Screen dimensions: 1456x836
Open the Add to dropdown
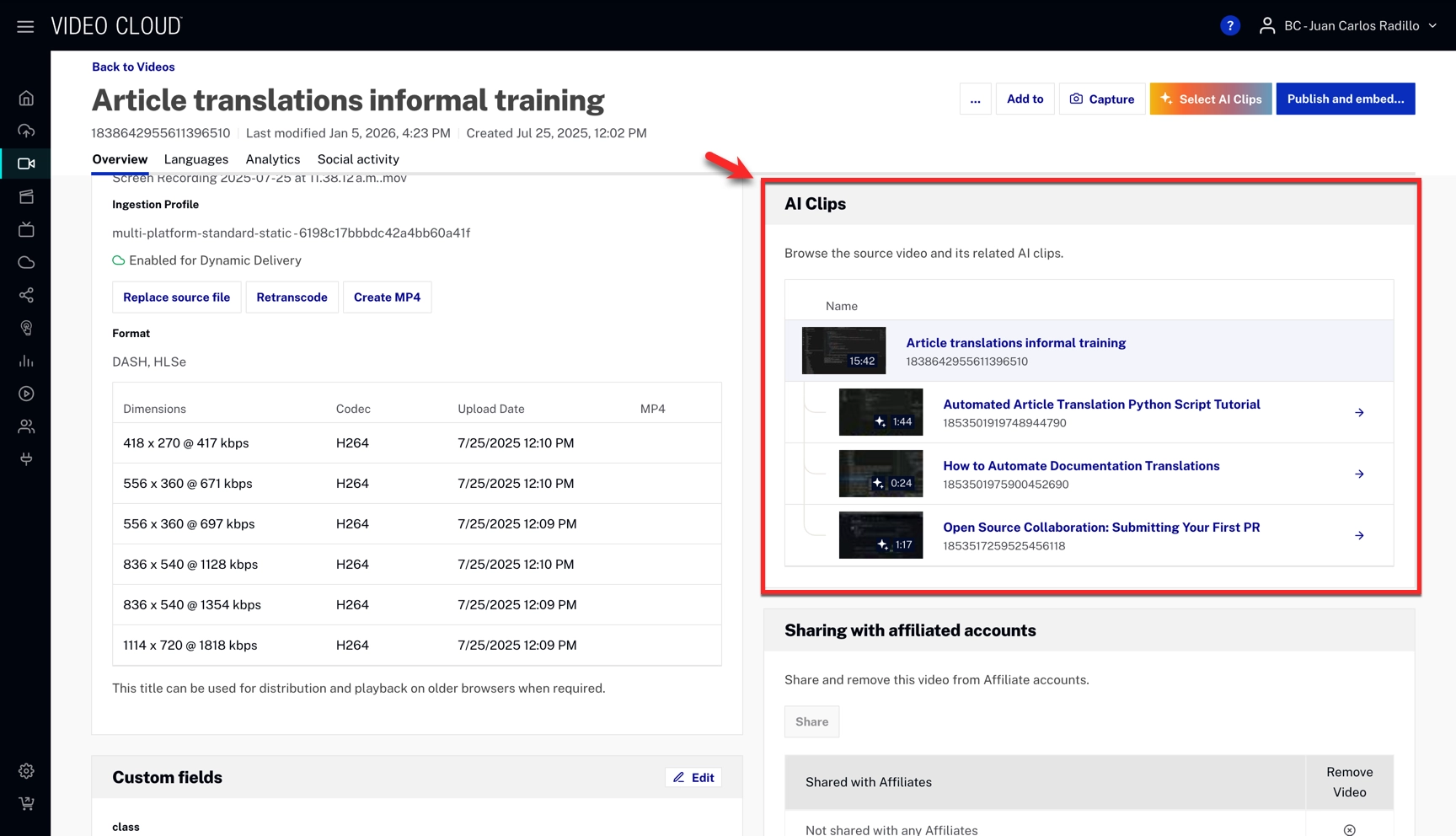(x=1025, y=99)
